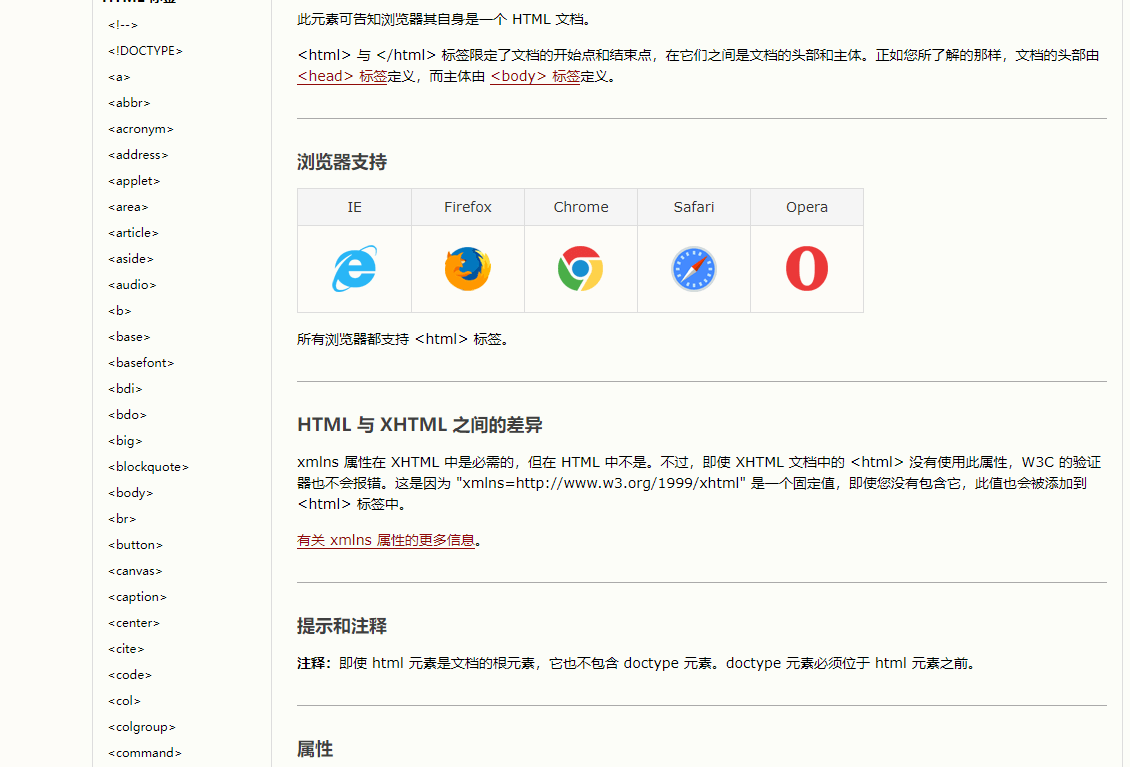Image resolution: width=1130 pixels, height=767 pixels.
Task: Click the Chrome browser icon
Action: [581, 269]
